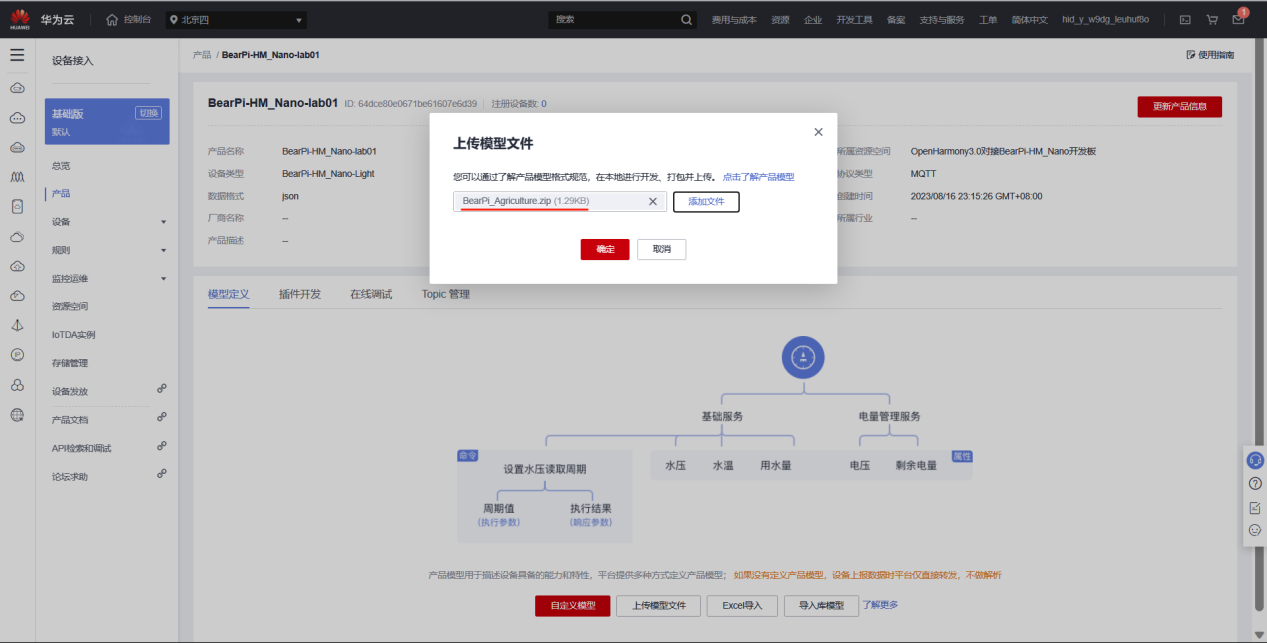Click the question mark help icon
This screenshot has height=643, width=1267.
click(1255, 483)
